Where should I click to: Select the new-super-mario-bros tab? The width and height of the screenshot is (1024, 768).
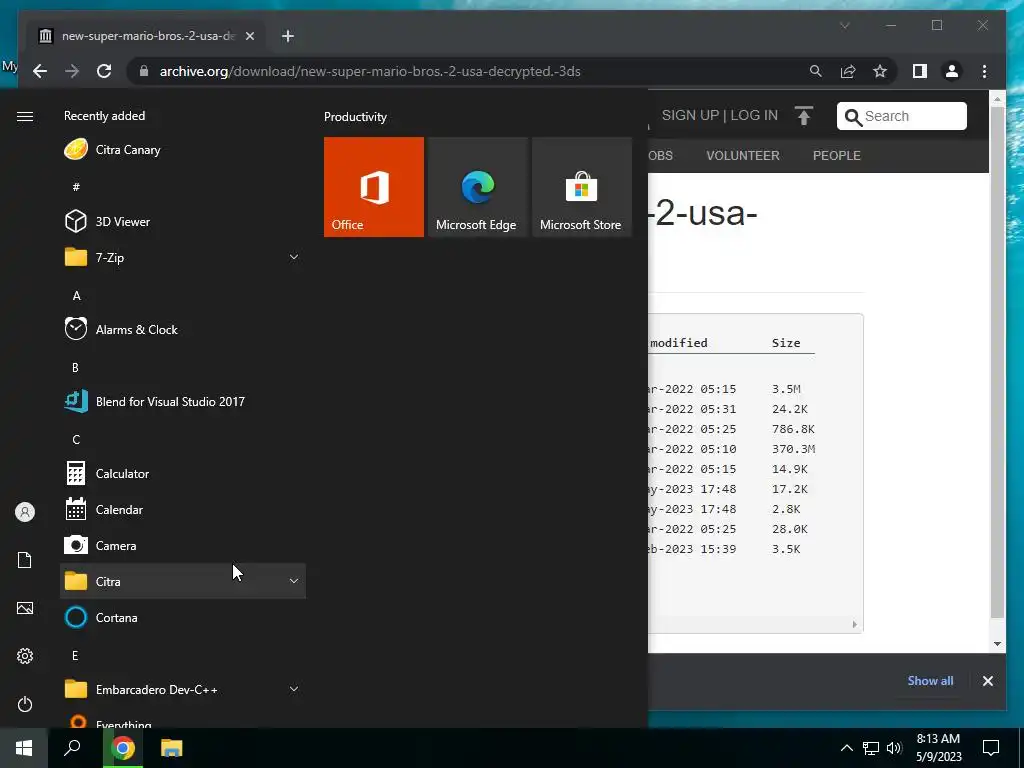click(x=147, y=36)
